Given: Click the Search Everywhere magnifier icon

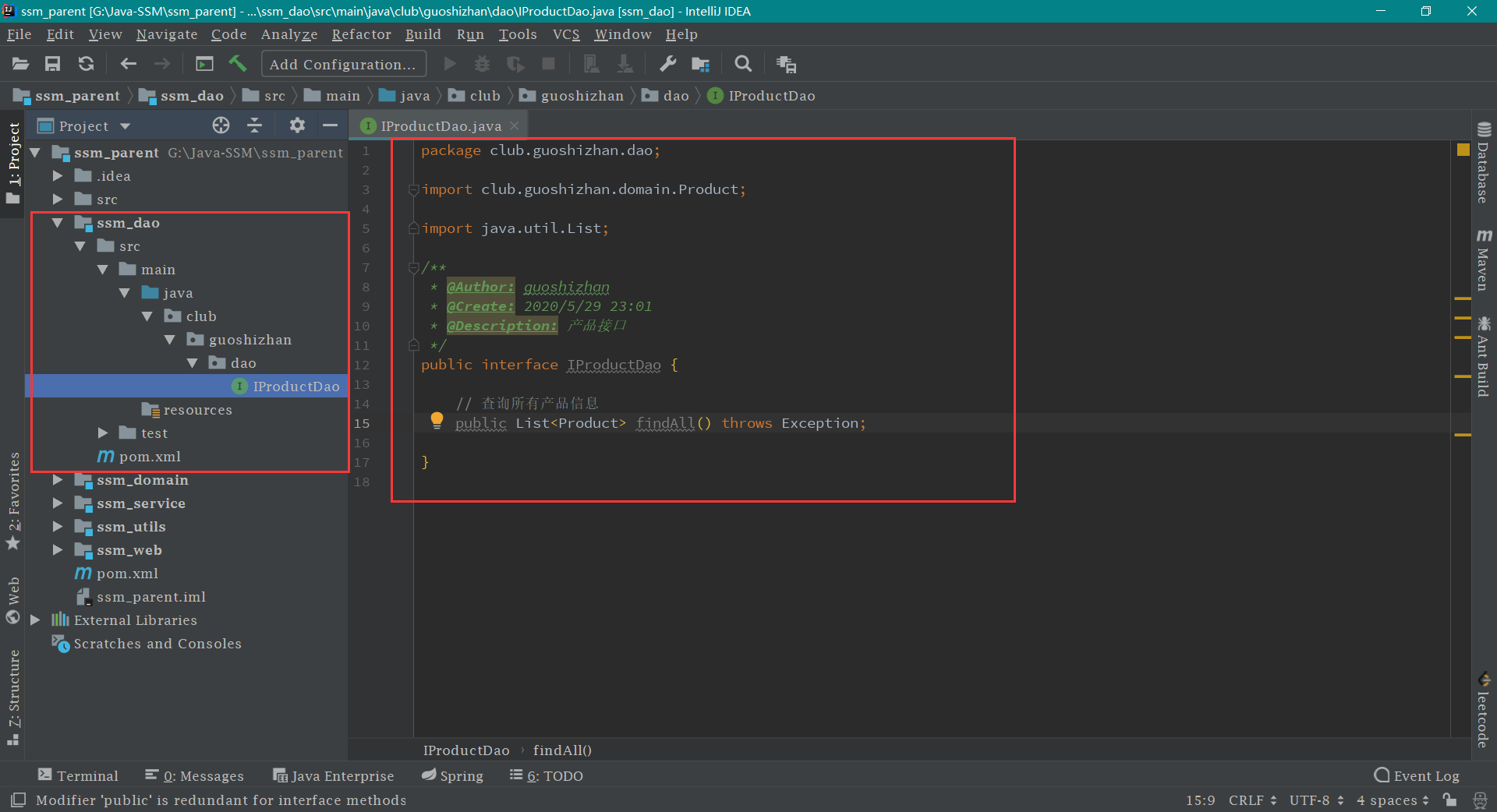Looking at the screenshot, I should pos(743,64).
